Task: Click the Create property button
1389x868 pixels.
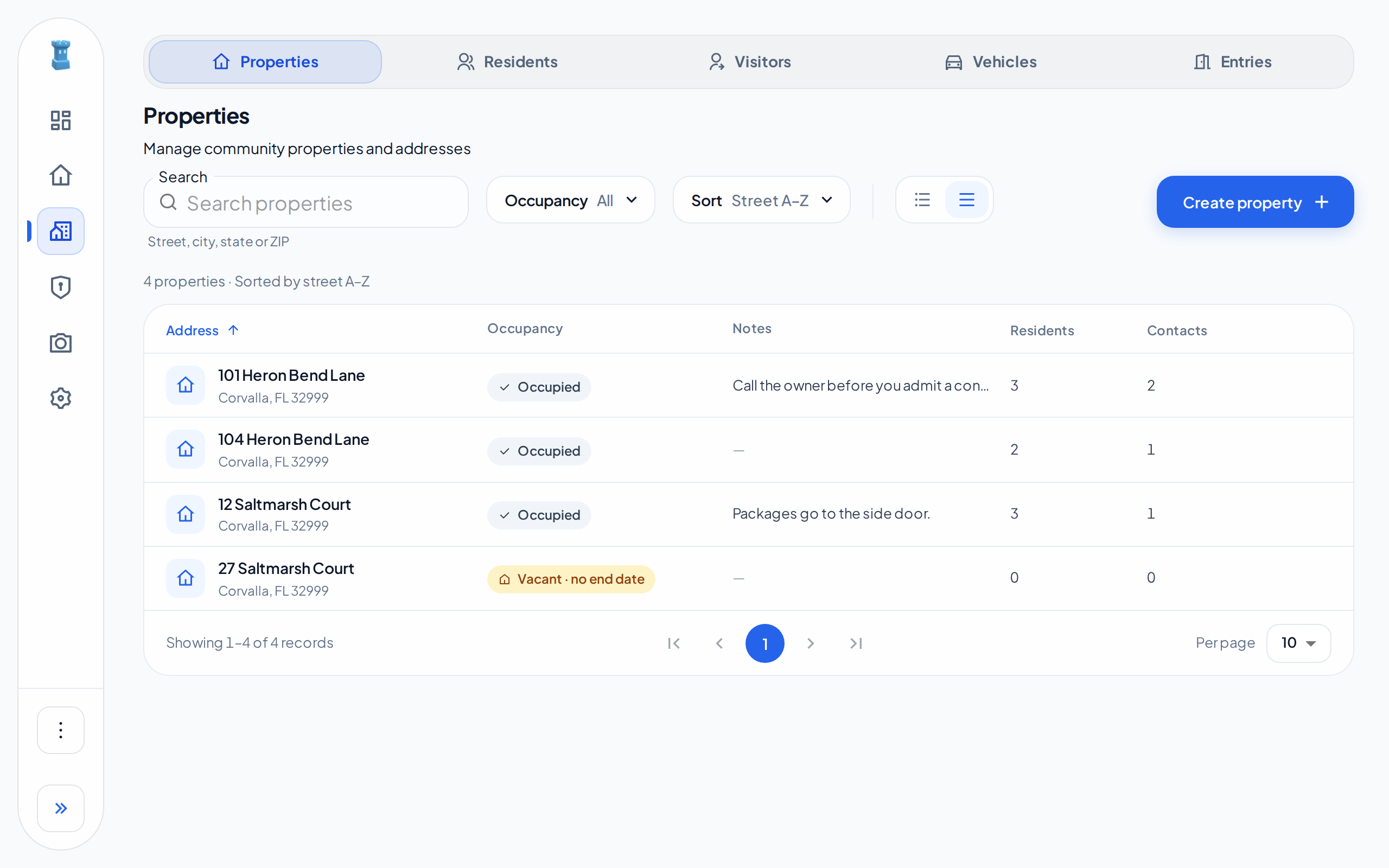Action: 1254,202
